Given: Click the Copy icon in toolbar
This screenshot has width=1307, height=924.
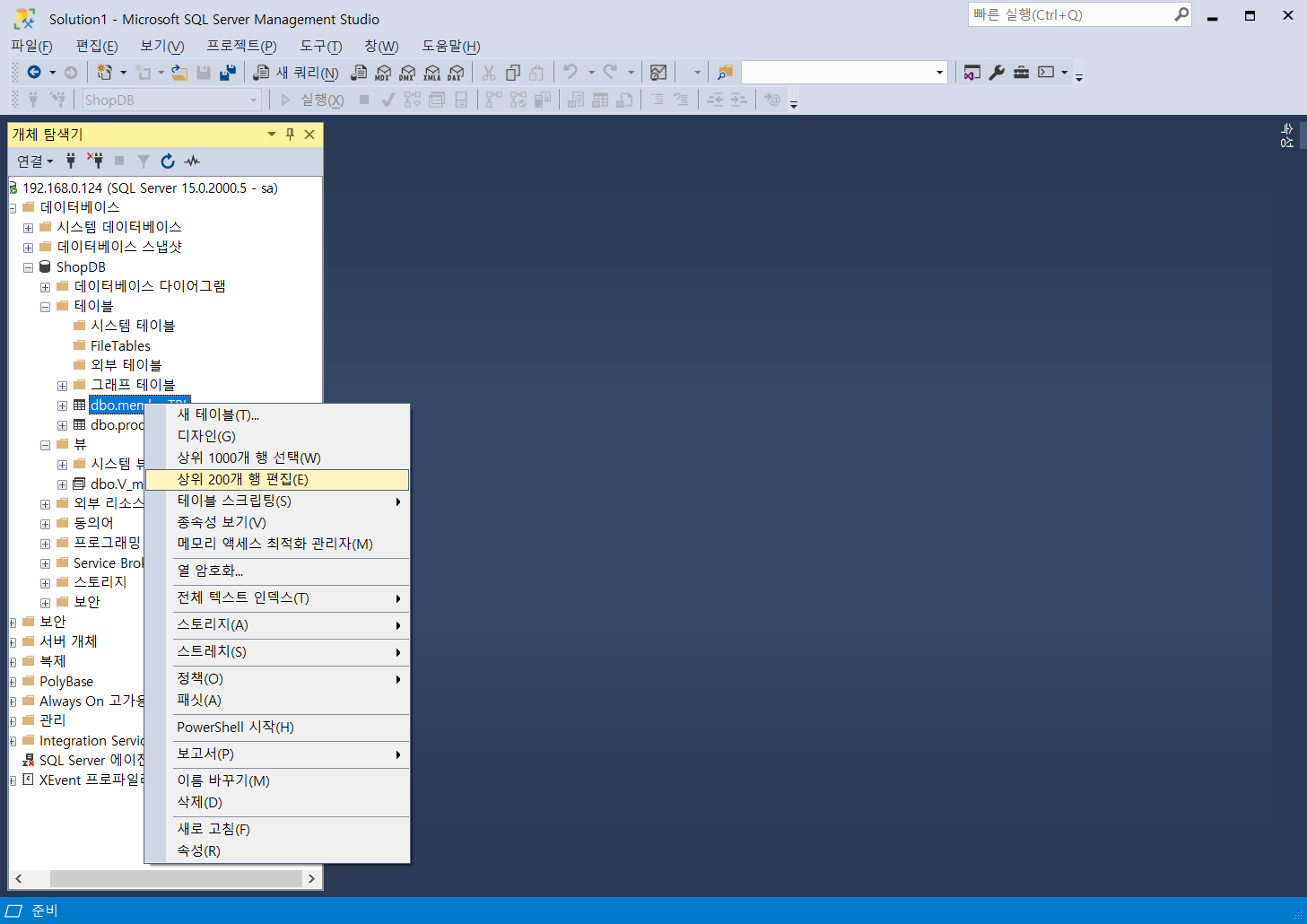Looking at the screenshot, I should 513,73.
